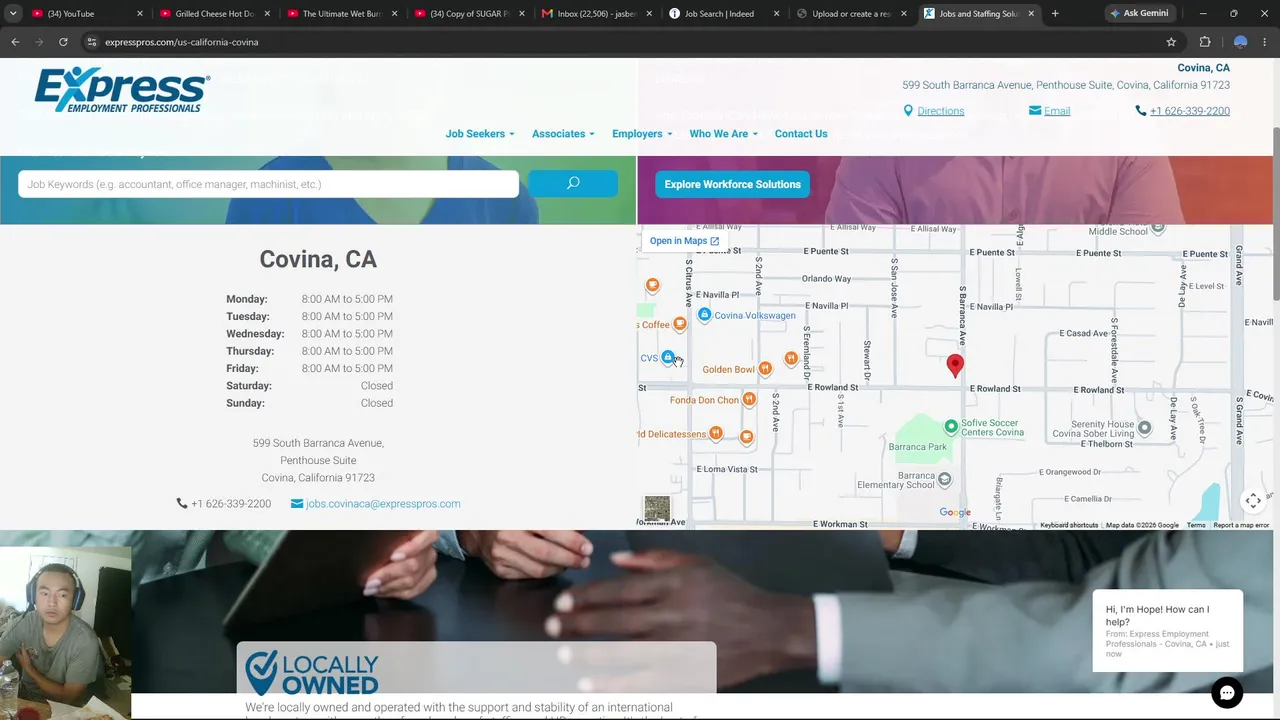Screen dimensions: 1280x720
Task: Click the "Locally Owned" badge
Action: pyautogui.click(x=312, y=673)
